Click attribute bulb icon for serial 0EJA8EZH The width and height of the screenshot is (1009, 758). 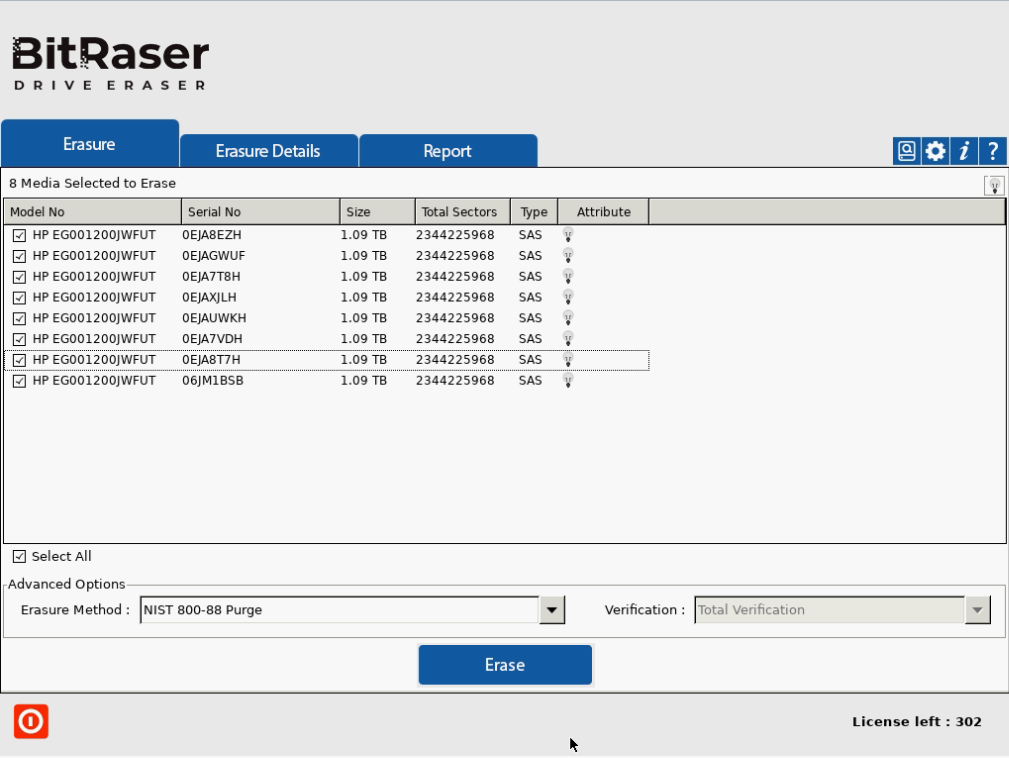point(568,235)
